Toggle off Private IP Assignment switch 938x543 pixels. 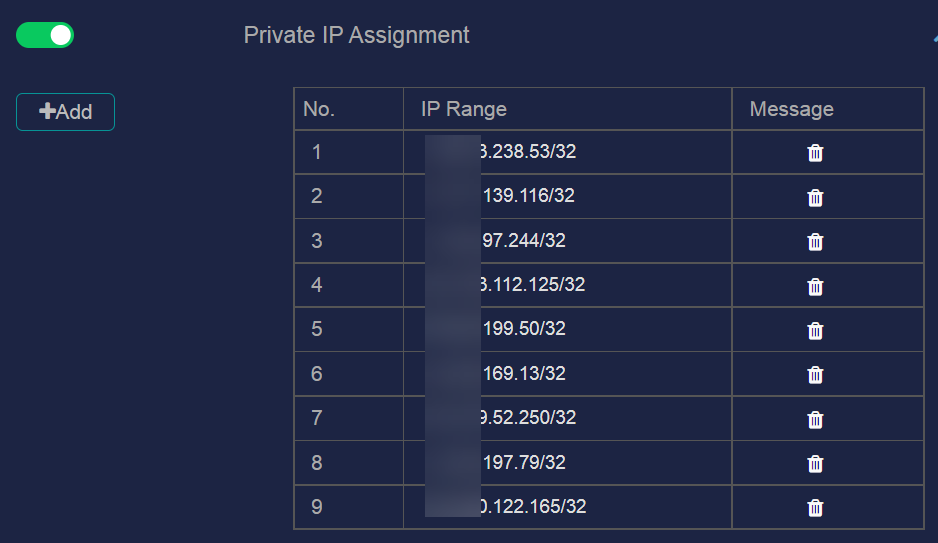coord(45,35)
